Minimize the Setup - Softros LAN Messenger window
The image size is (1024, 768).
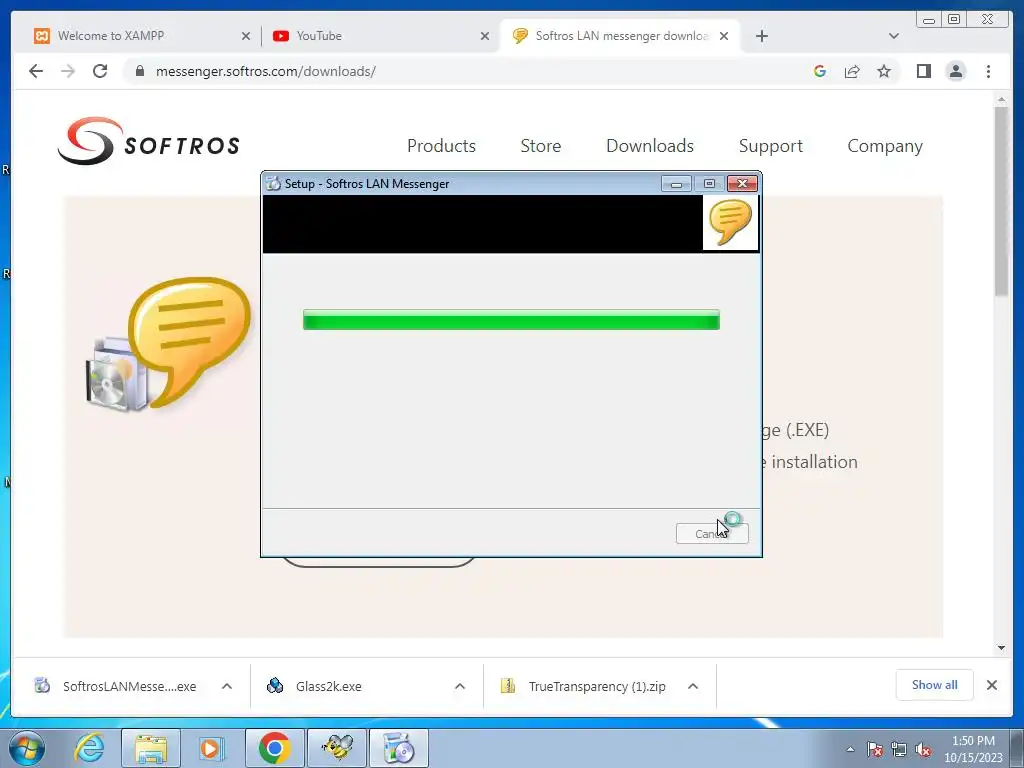(x=676, y=184)
